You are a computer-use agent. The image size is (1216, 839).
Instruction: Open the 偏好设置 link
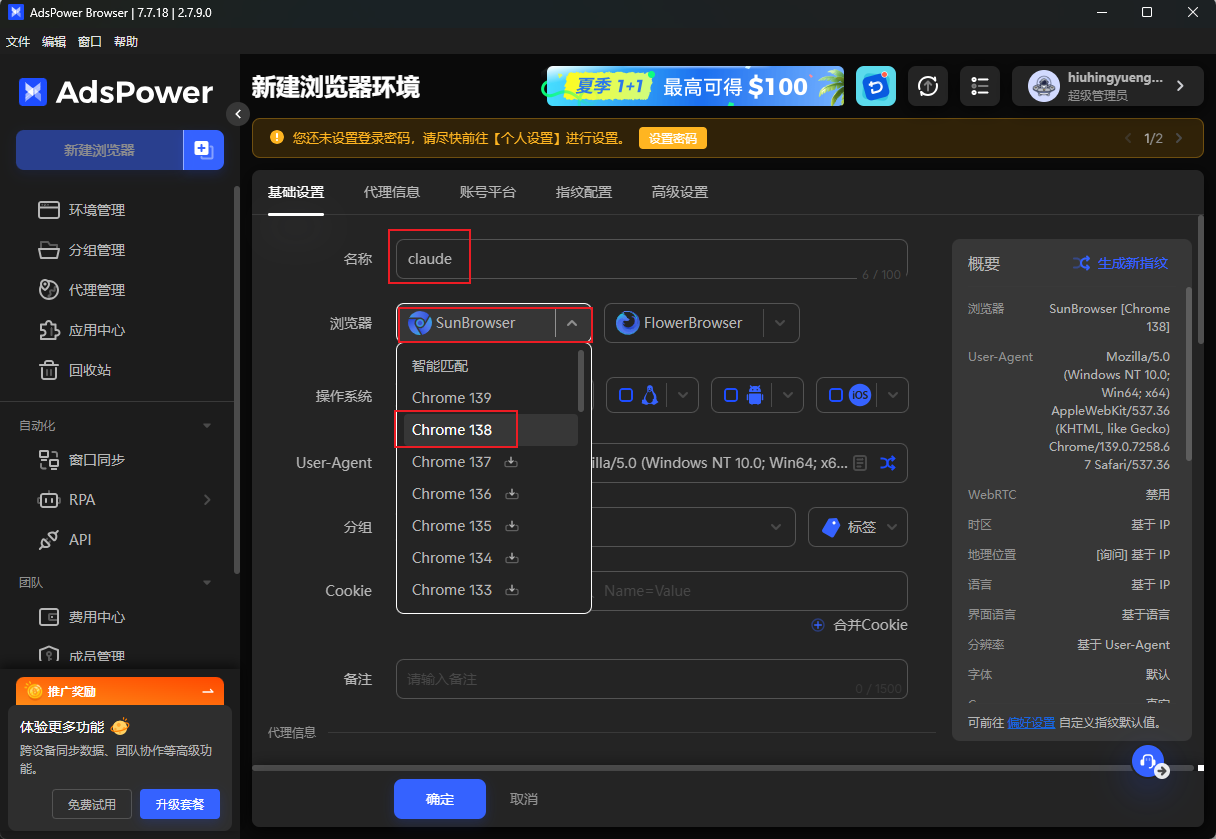point(1031,722)
